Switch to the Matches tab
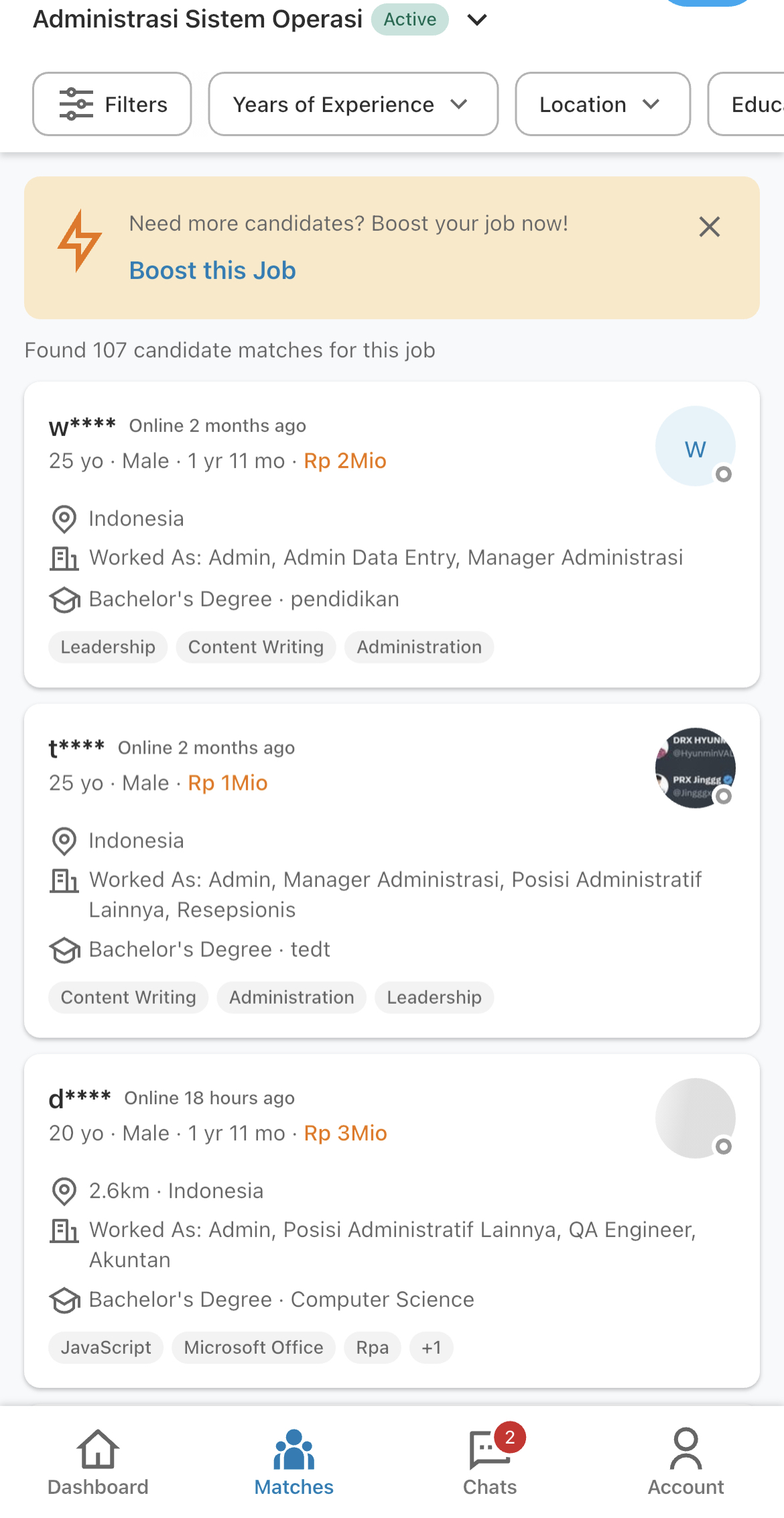 click(293, 1462)
